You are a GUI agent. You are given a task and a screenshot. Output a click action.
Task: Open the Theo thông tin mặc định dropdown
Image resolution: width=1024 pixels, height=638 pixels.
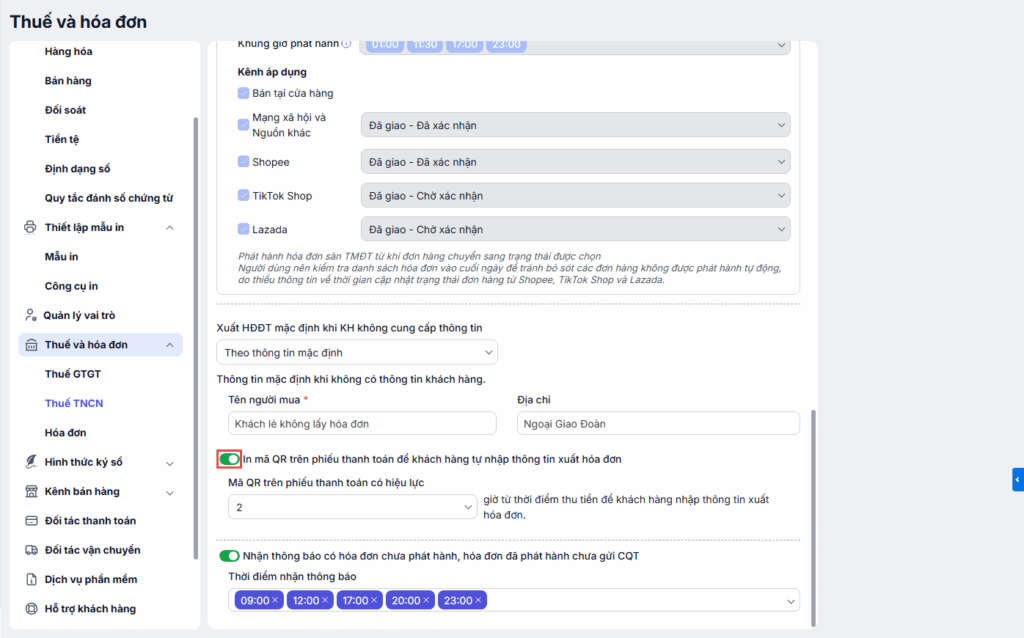[357, 352]
